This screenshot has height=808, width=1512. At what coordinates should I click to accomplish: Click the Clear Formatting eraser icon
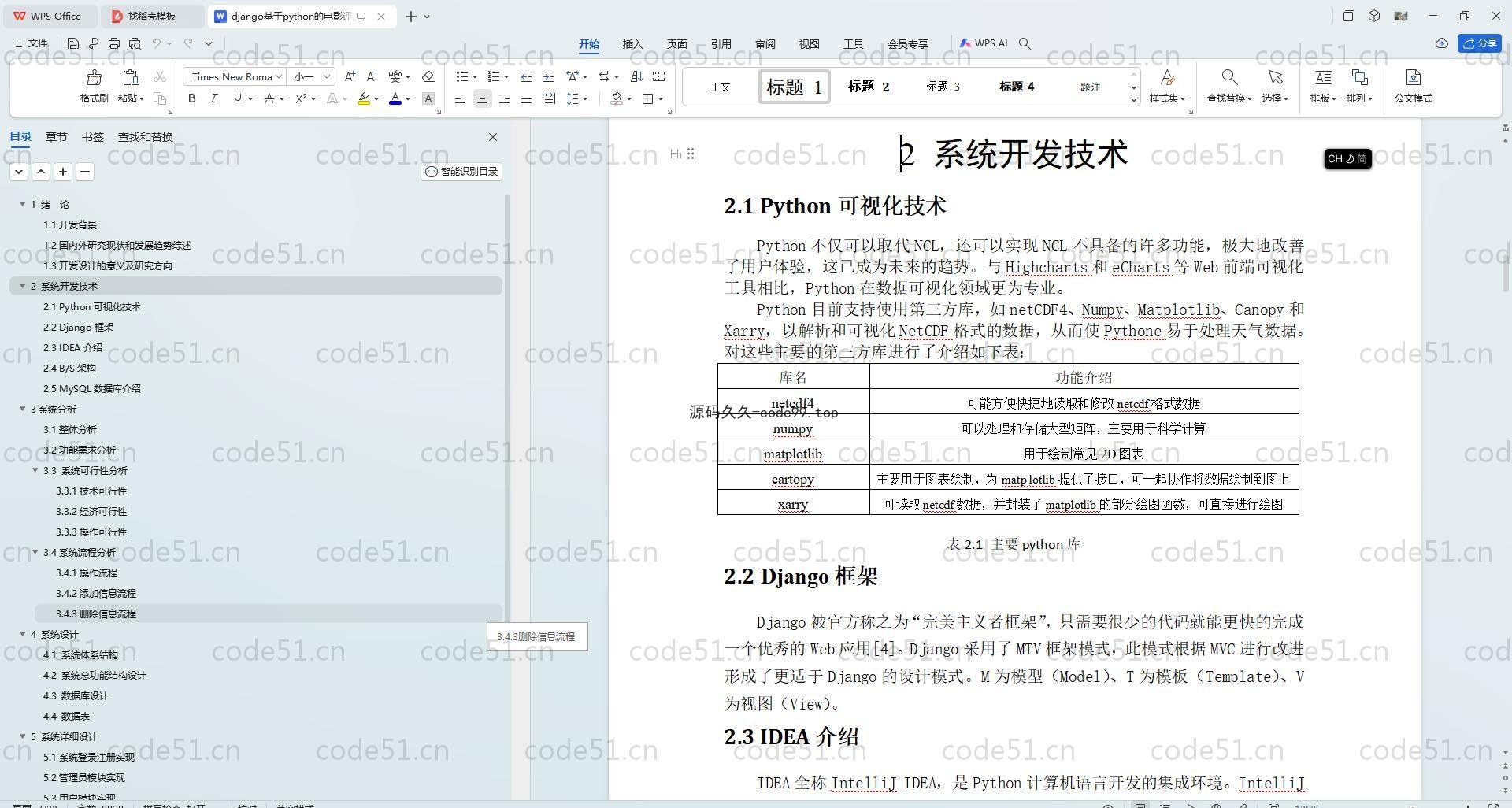pyautogui.click(x=428, y=76)
